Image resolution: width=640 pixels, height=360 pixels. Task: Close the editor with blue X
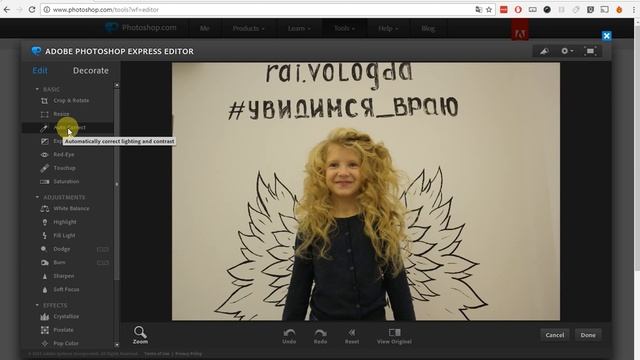[x=607, y=36]
